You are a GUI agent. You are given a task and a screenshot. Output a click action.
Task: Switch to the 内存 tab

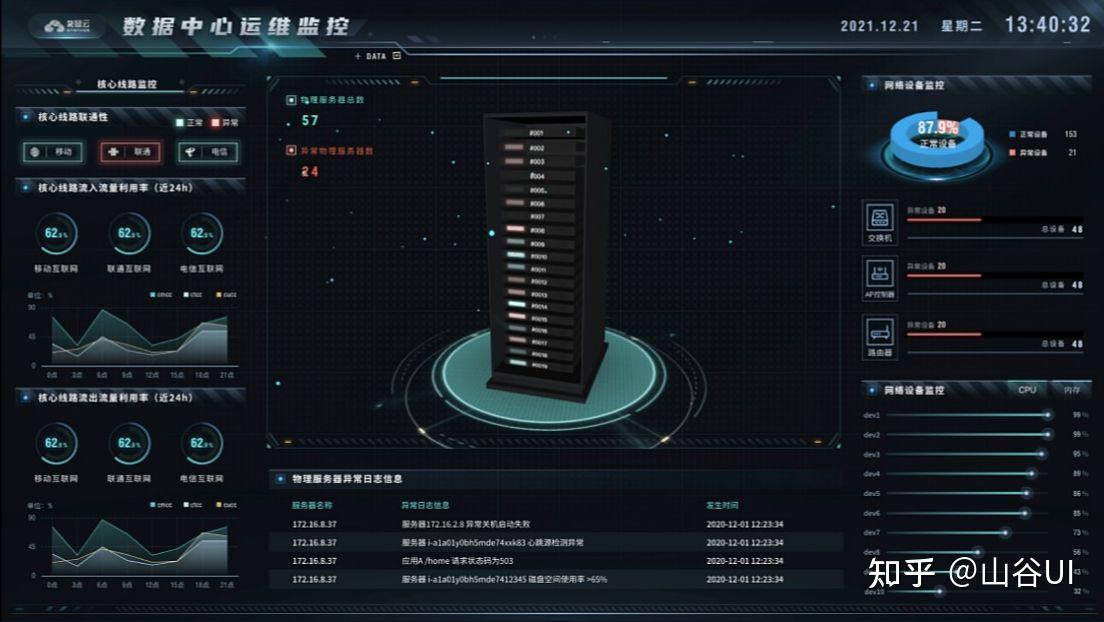point(1072,390)
